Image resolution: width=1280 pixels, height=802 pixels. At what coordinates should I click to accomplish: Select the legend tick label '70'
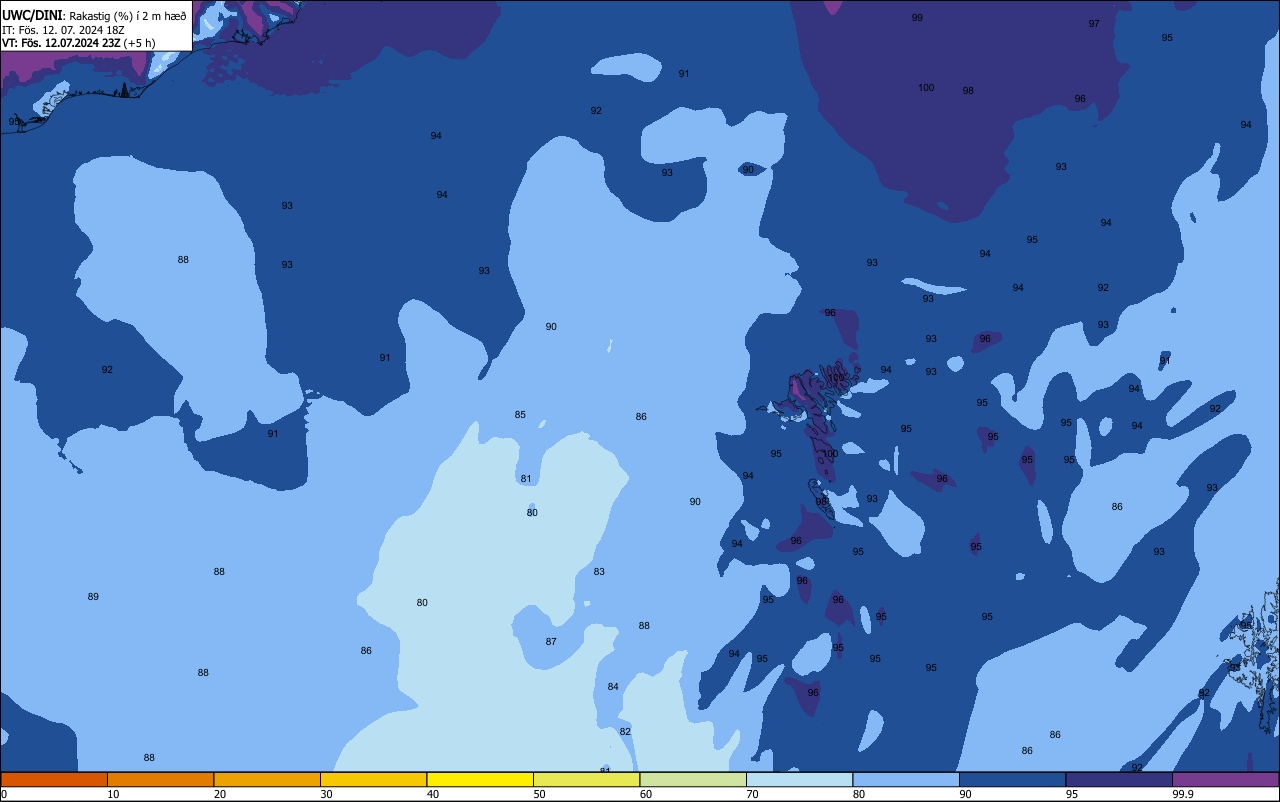752,794
